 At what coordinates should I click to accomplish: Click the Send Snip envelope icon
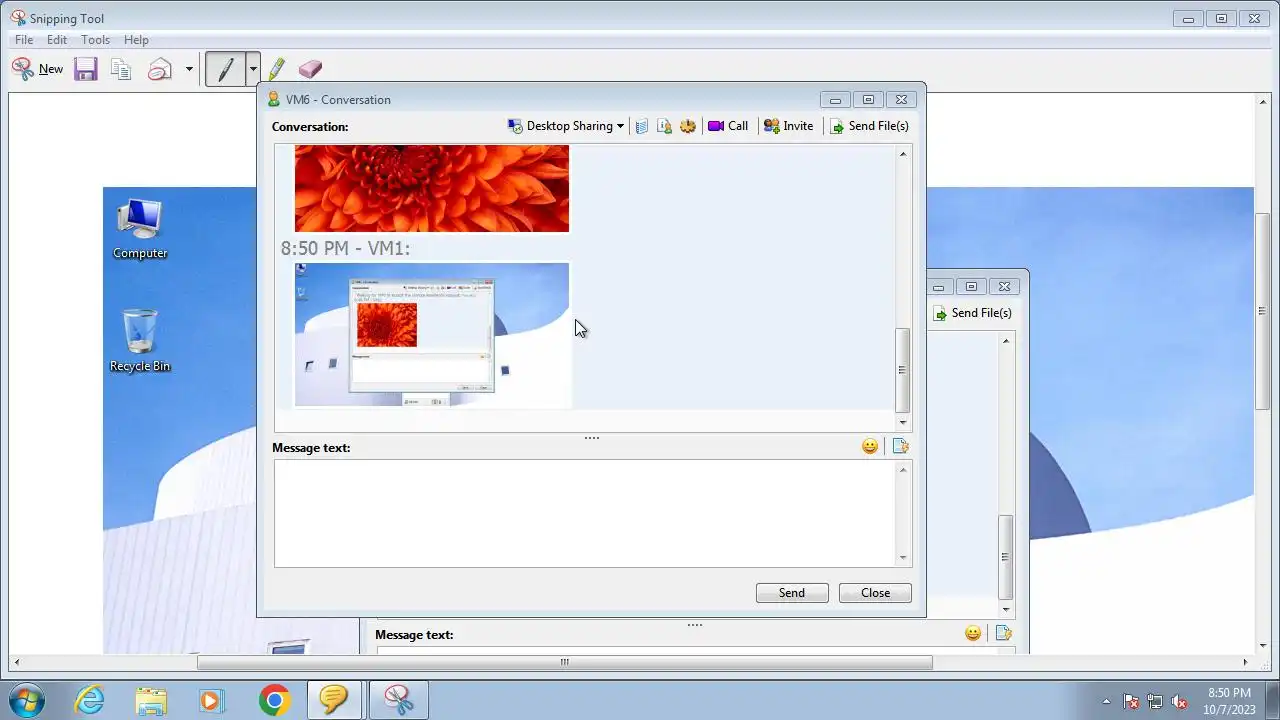point(160,69)
